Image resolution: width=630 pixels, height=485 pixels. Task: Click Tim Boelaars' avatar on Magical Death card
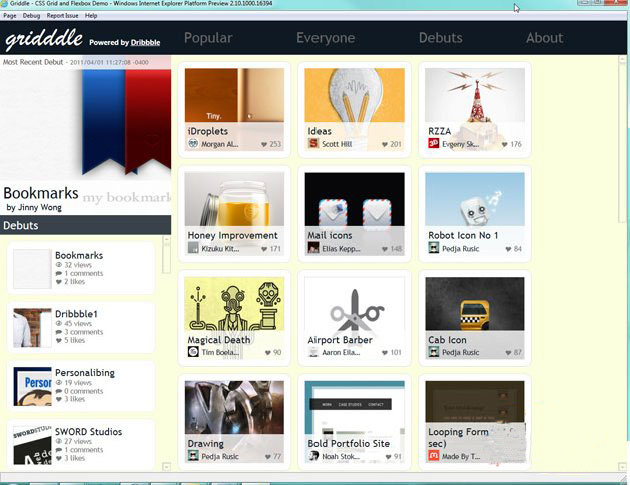tap(193, 352)
